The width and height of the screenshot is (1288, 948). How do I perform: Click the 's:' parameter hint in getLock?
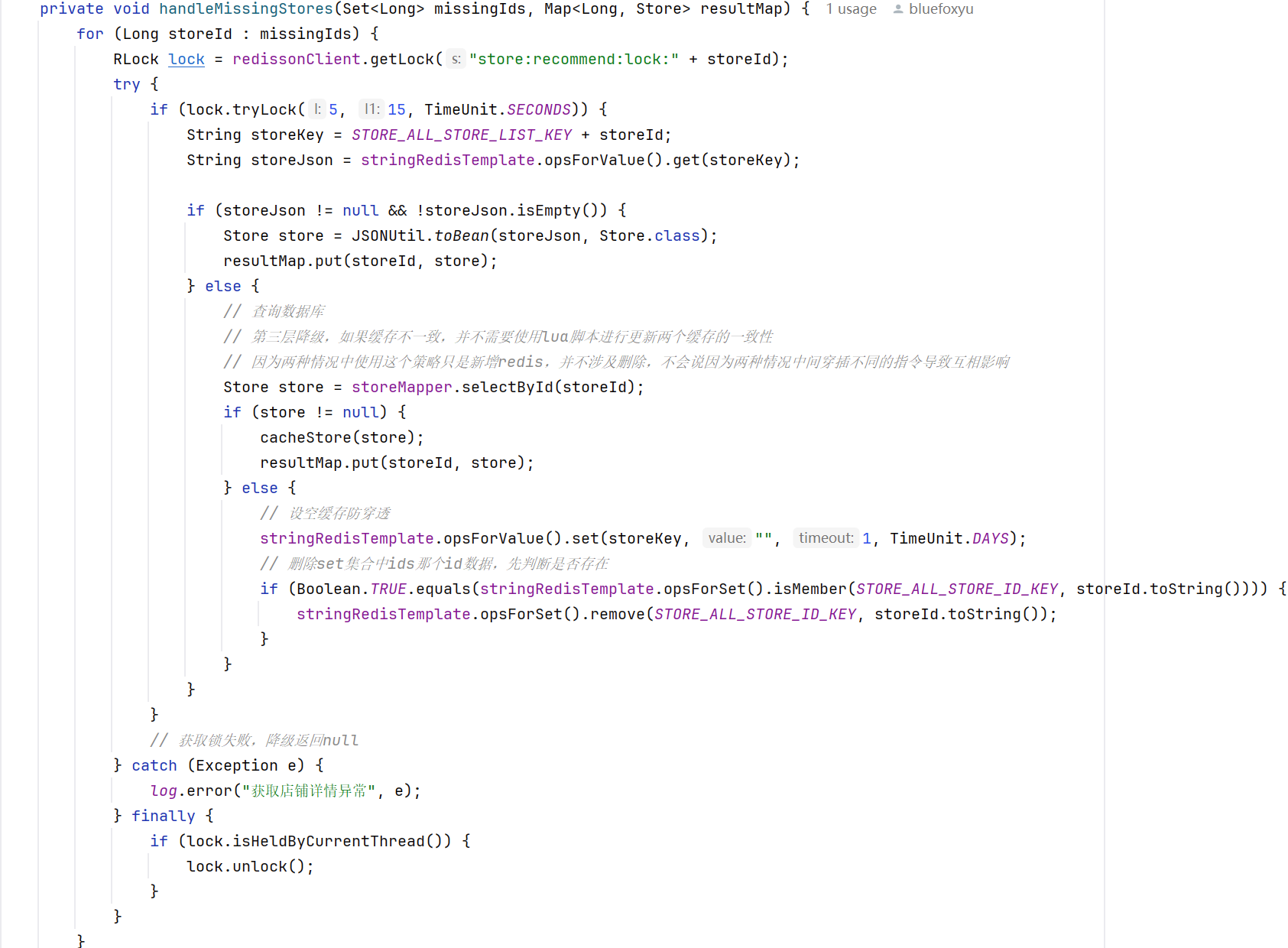[456, 59]
